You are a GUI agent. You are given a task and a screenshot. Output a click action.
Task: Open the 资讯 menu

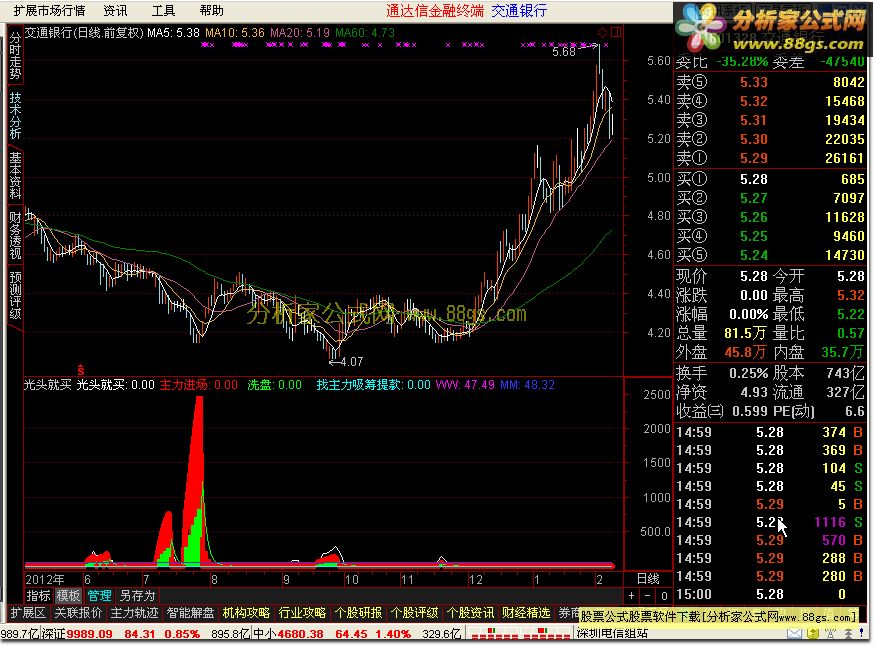(x=115, y=10)
